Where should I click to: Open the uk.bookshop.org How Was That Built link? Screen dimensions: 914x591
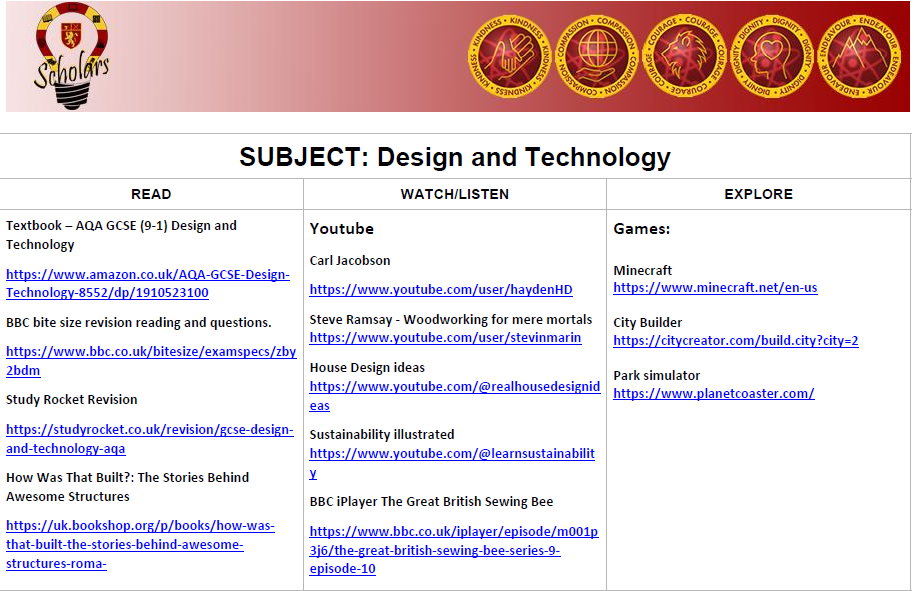coord(140,544)
